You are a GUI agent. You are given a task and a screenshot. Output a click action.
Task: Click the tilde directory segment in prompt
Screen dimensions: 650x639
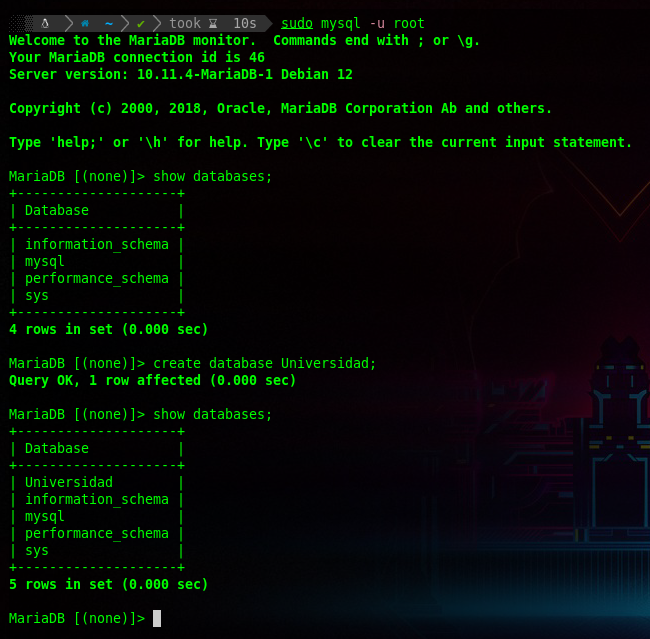tap(108, 23)
